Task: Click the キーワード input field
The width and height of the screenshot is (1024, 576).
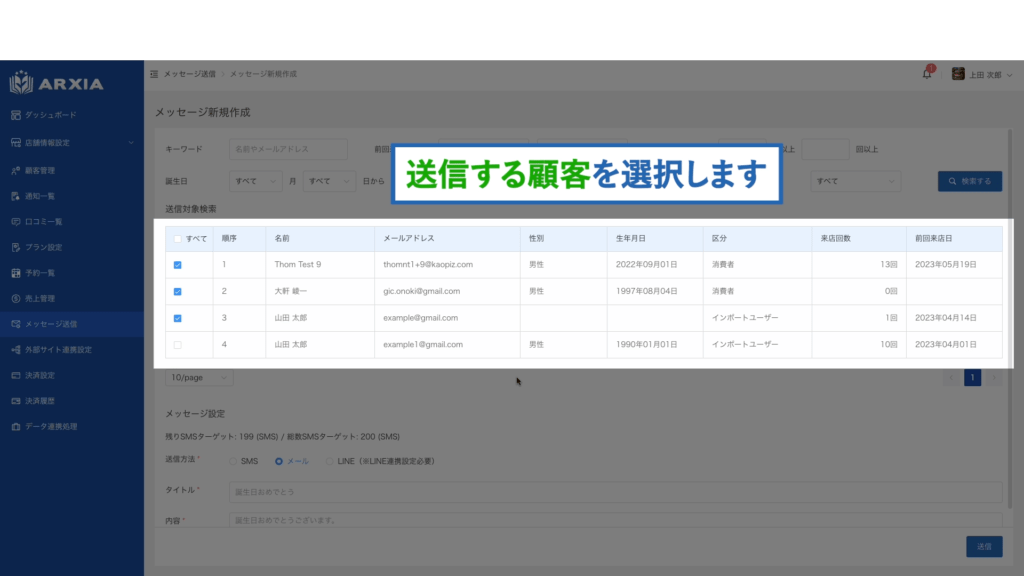Action: 287,149
